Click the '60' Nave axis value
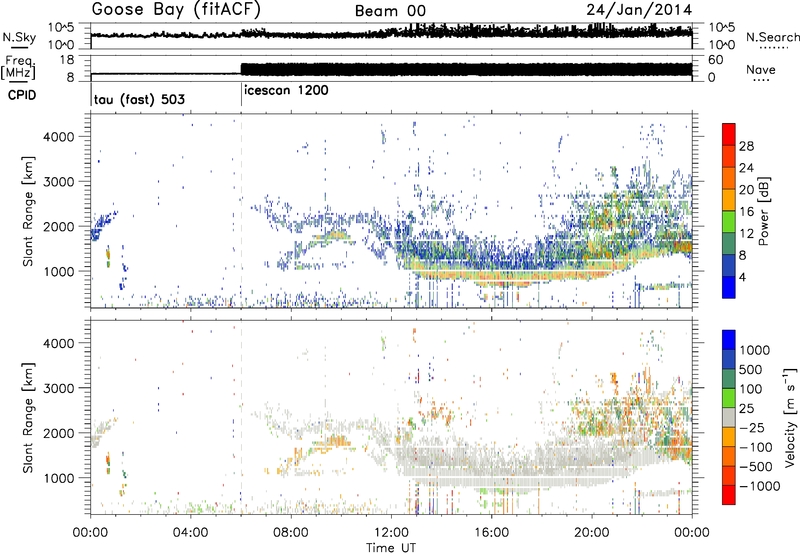 (x=715, y=60)
